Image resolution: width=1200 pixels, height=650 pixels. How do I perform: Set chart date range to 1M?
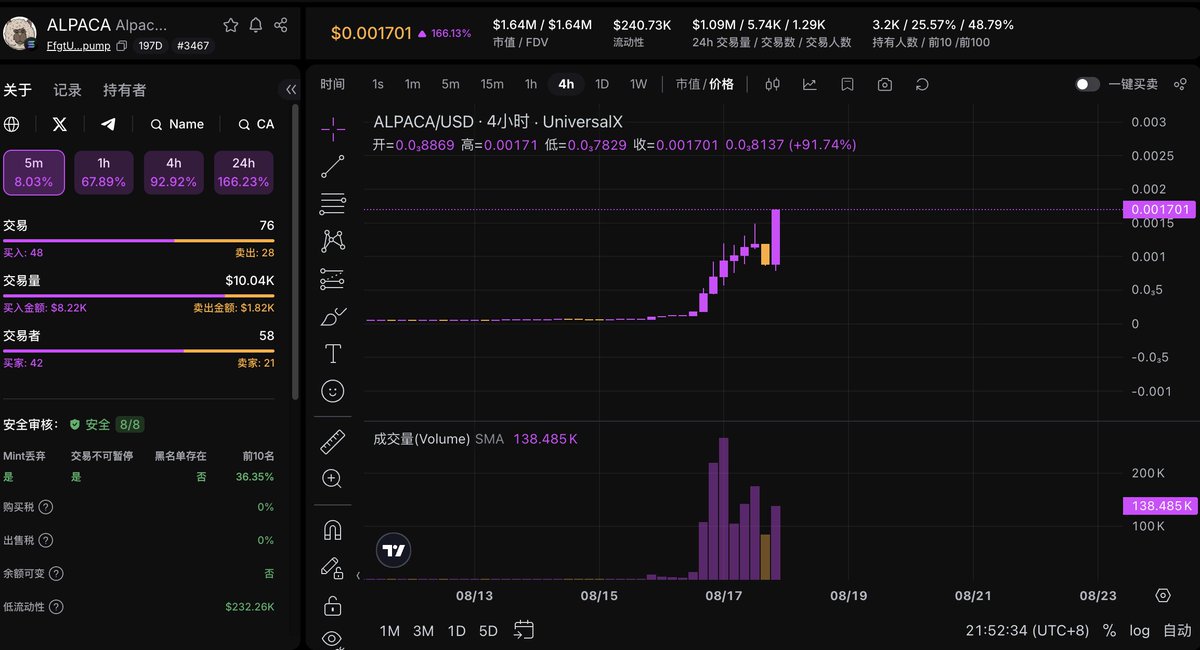[390, 631]
